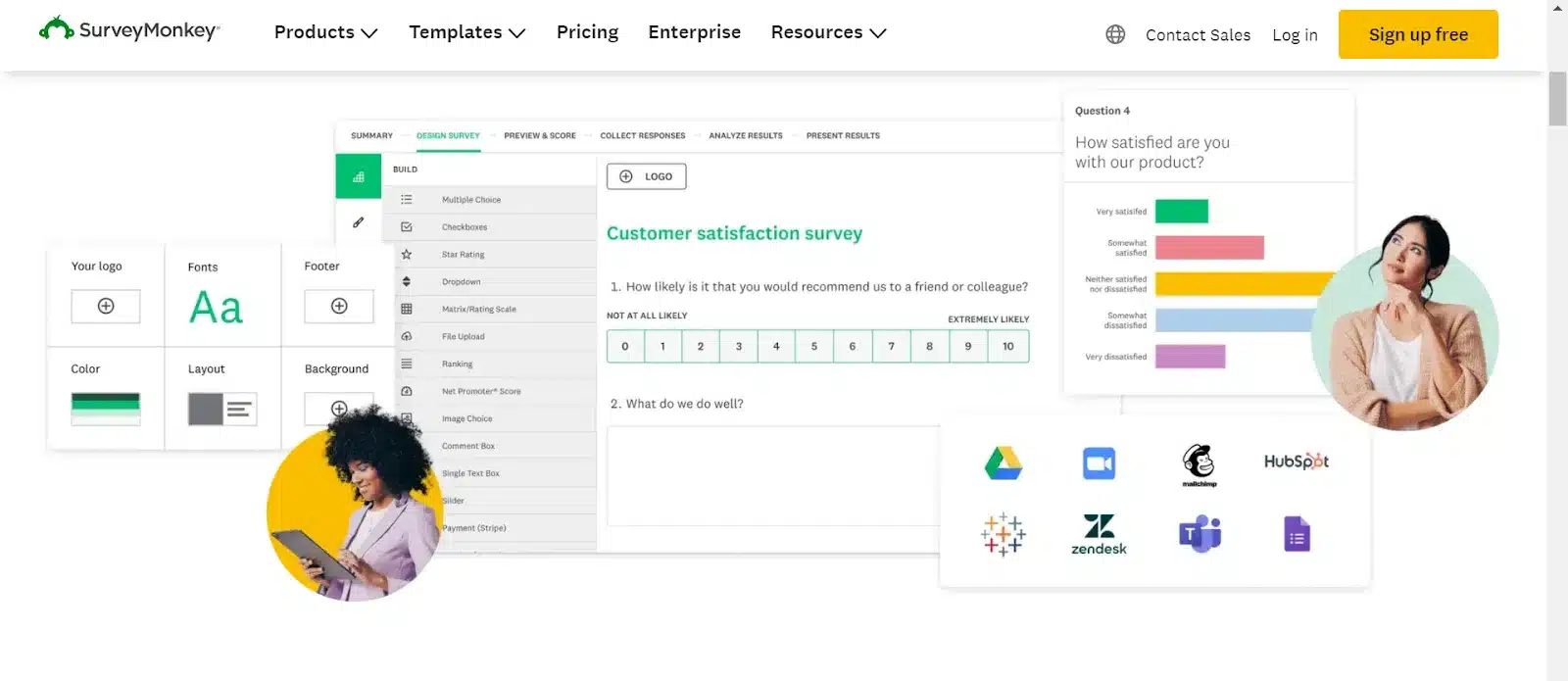This screenshot has width=1568, height=681.
Task: Click the SurveyMonkey logo
Action: [129, 29]
